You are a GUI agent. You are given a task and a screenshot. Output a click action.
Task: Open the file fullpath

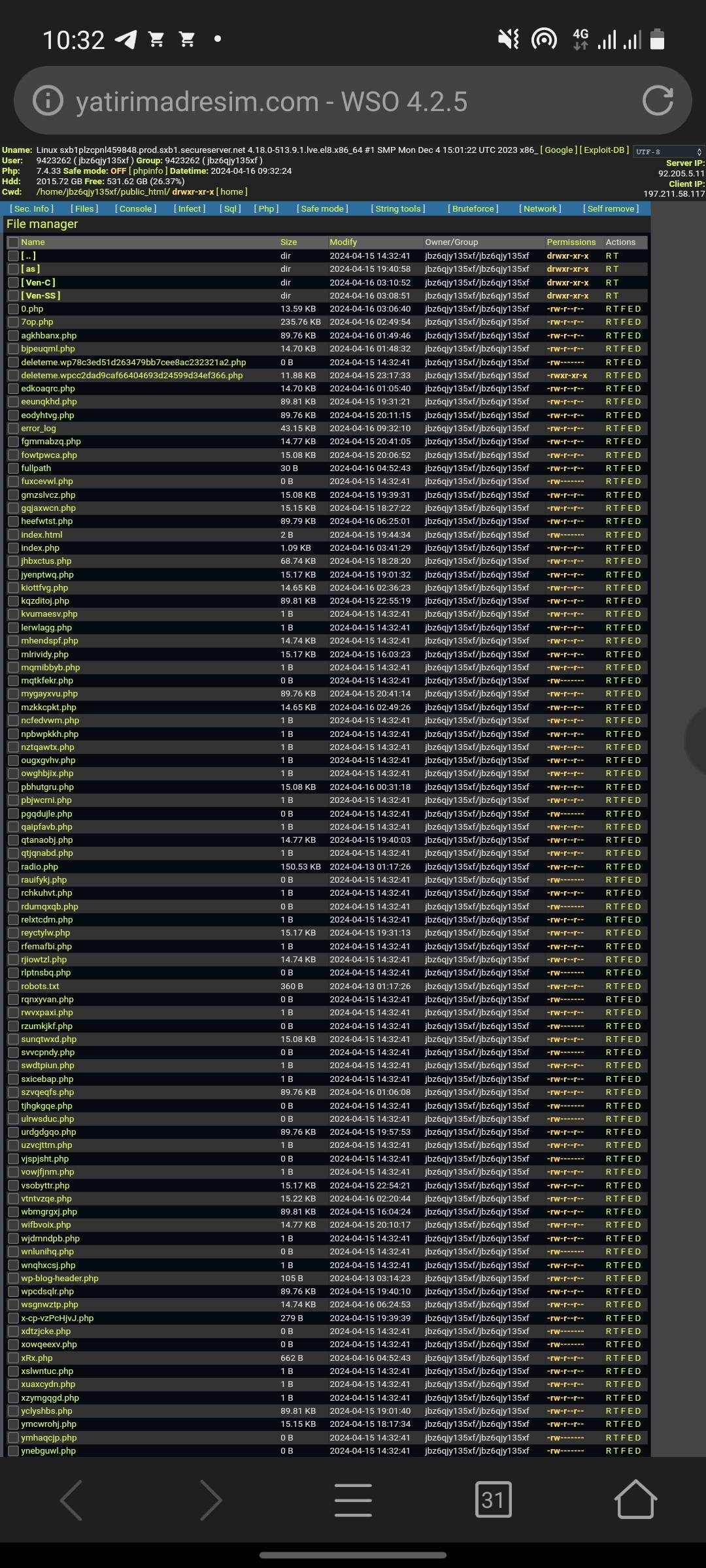36,468
